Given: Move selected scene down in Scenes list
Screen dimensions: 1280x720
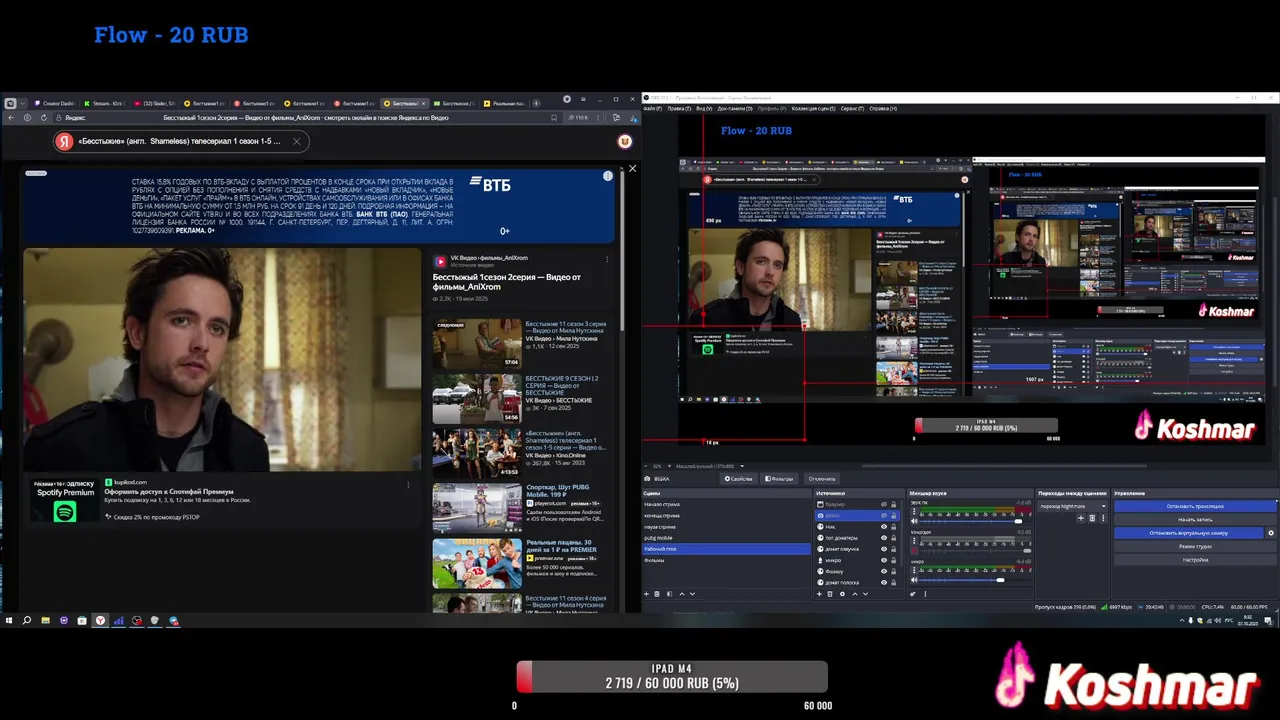Looking at the screenshot, I should [692, 593].
